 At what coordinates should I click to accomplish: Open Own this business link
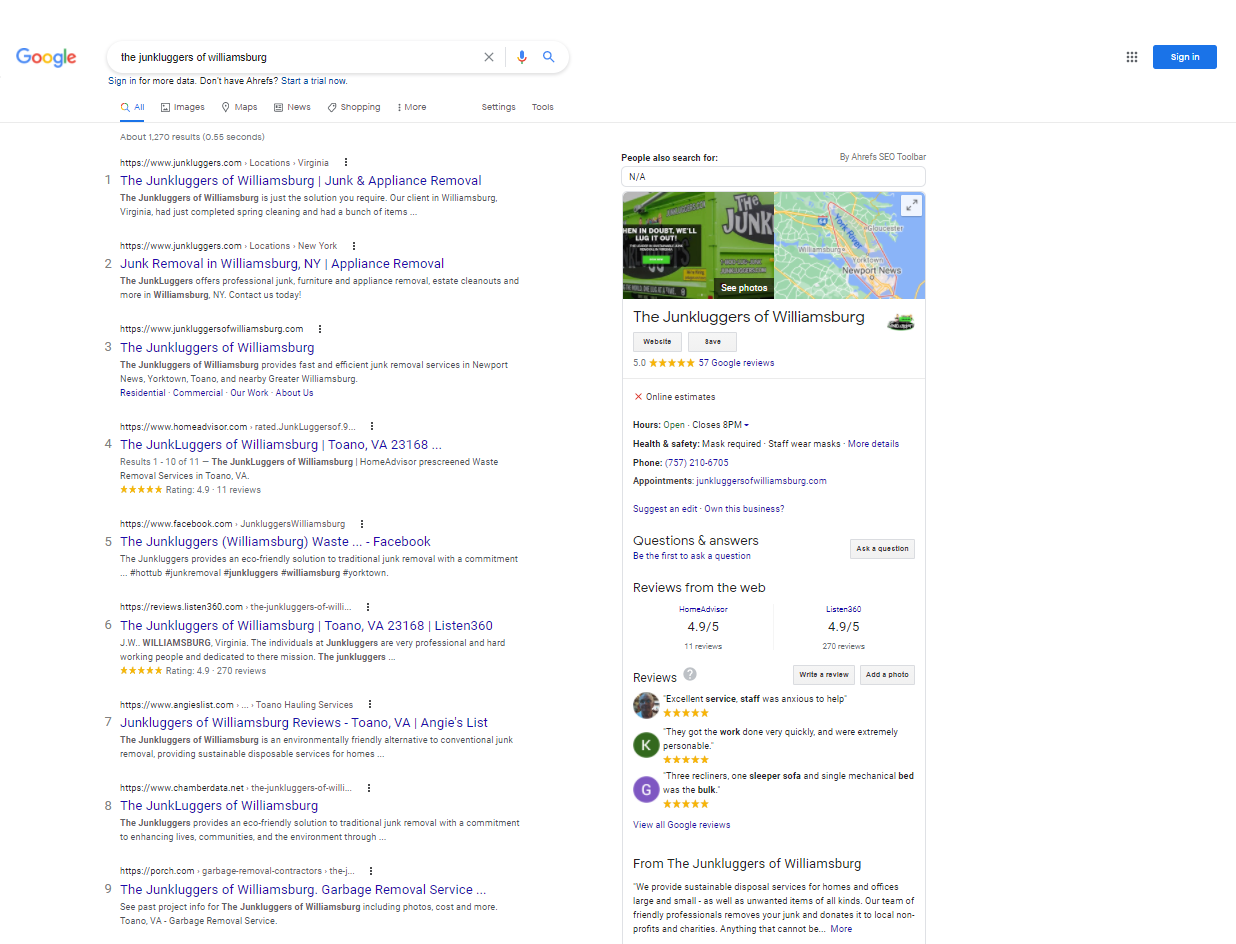pyautogui.click(x=744, y=509)
